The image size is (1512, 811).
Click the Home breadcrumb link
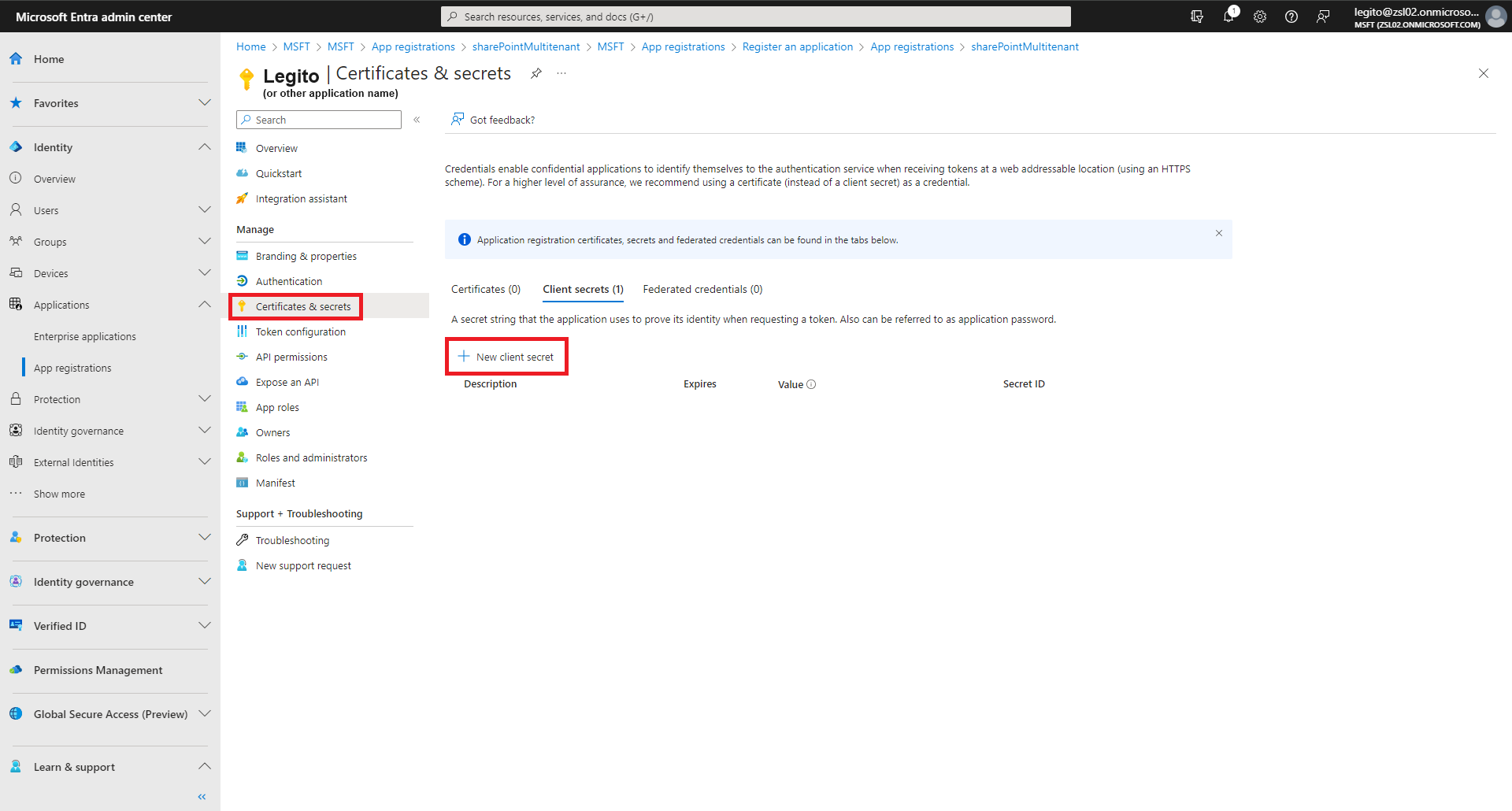(251, 46)
